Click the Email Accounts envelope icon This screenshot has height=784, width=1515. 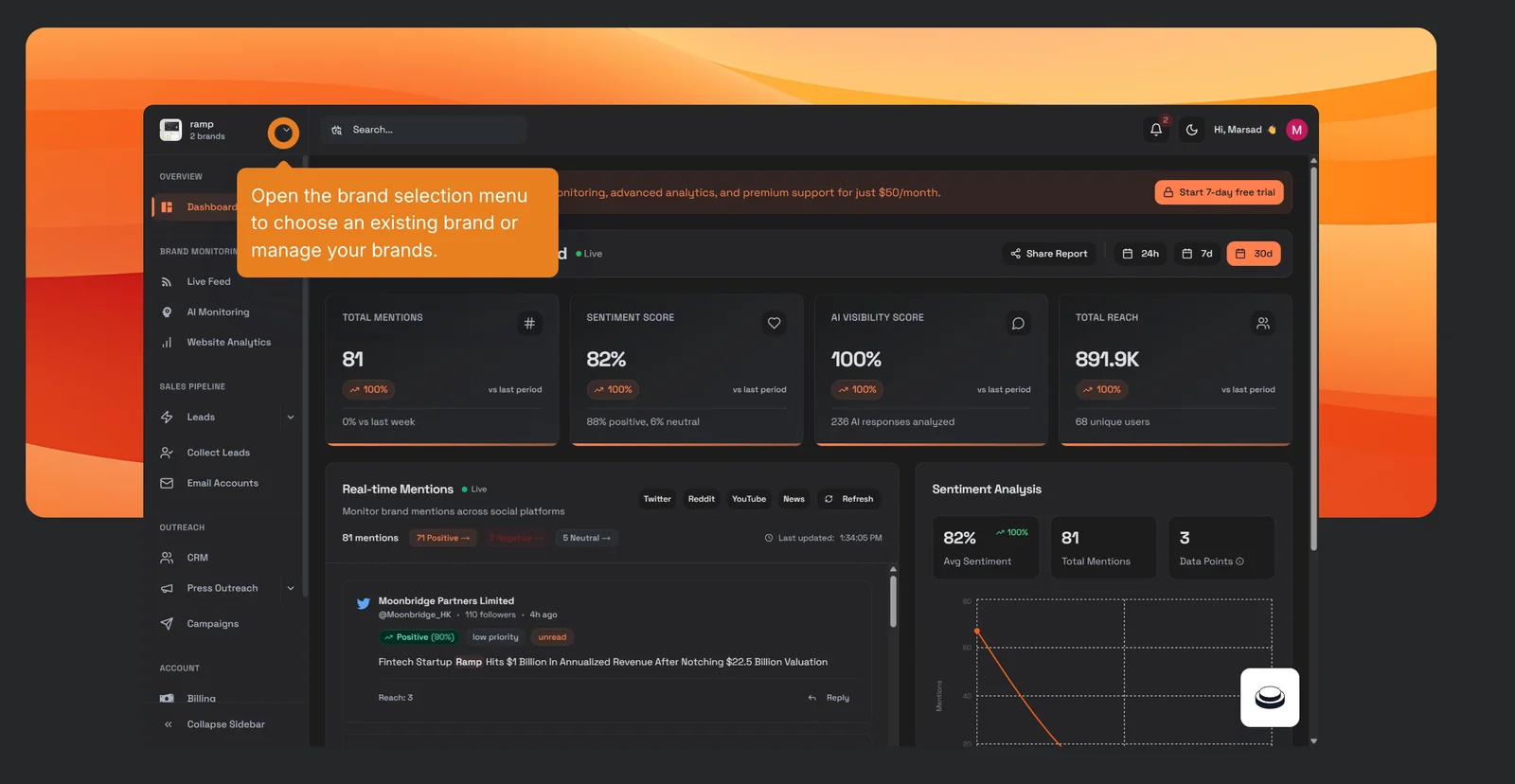click(167, 484)
